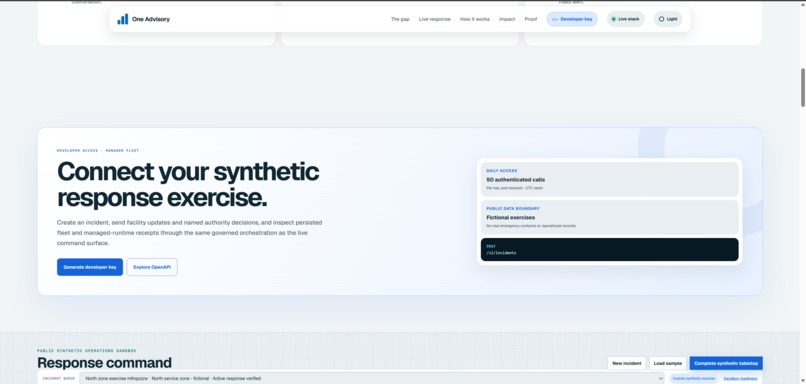806x384 pixels.
Task: Click the Incident queue dropdown chevron arrow
Action: [661, 378]
